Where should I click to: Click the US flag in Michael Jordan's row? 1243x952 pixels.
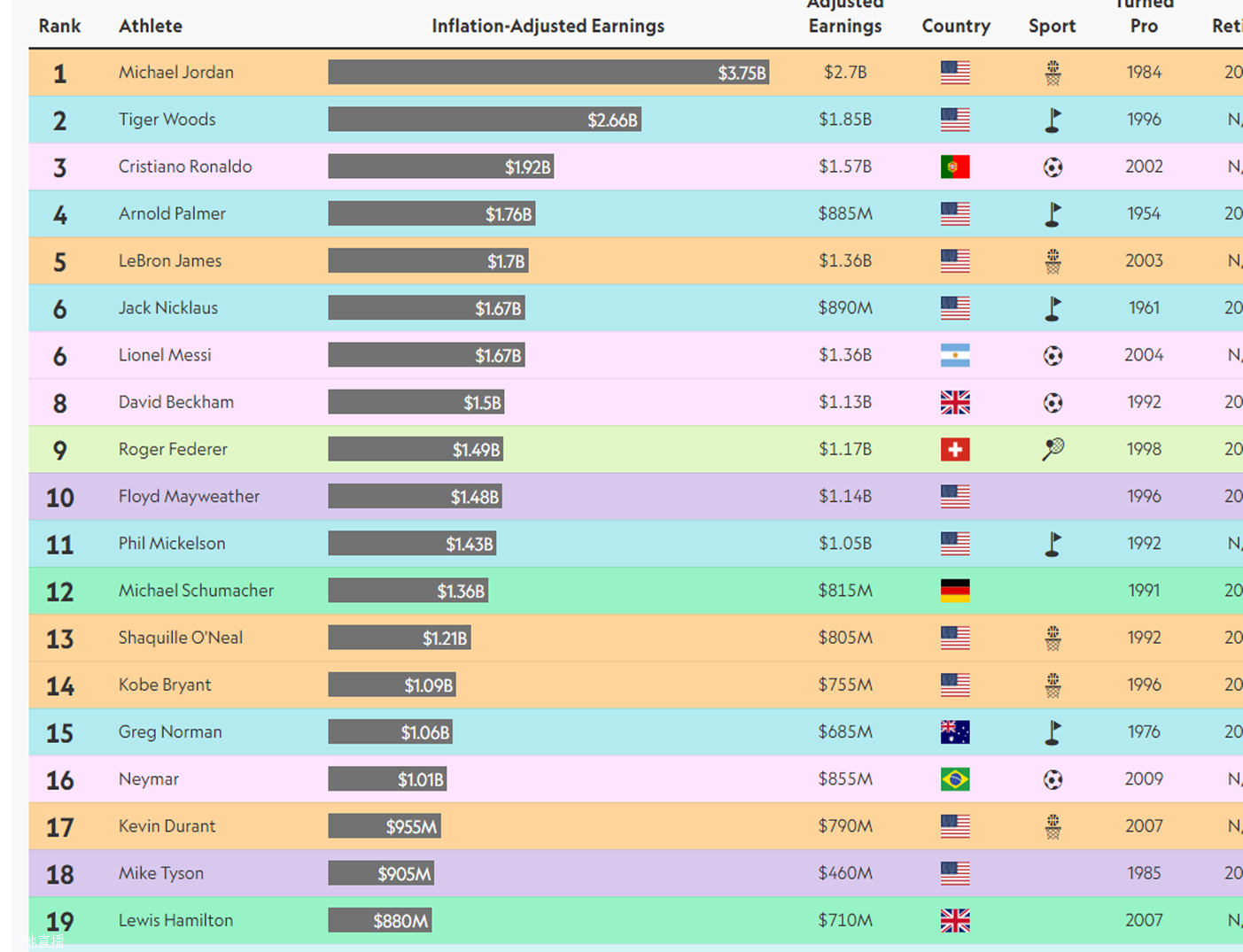(955, 73)
